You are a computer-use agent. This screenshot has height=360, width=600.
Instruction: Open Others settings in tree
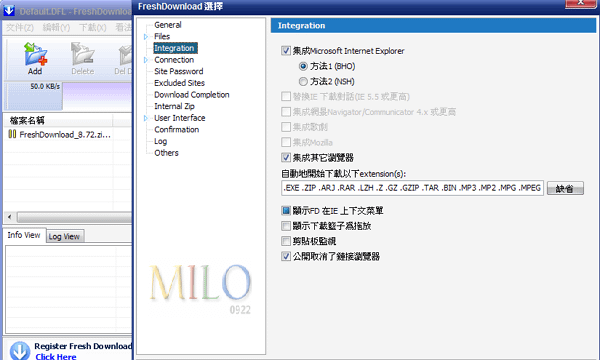click(166, 153)
